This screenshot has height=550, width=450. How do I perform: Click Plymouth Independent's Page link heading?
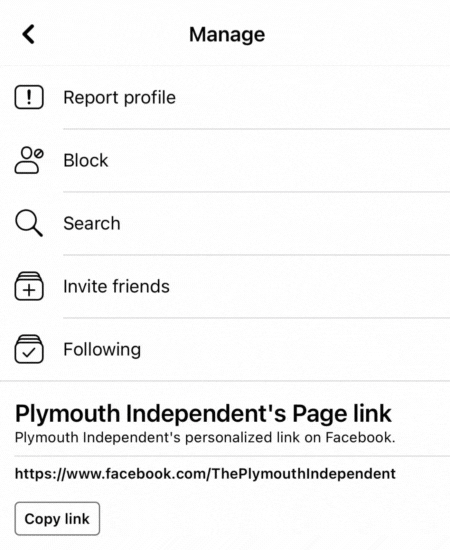point(203,413)
